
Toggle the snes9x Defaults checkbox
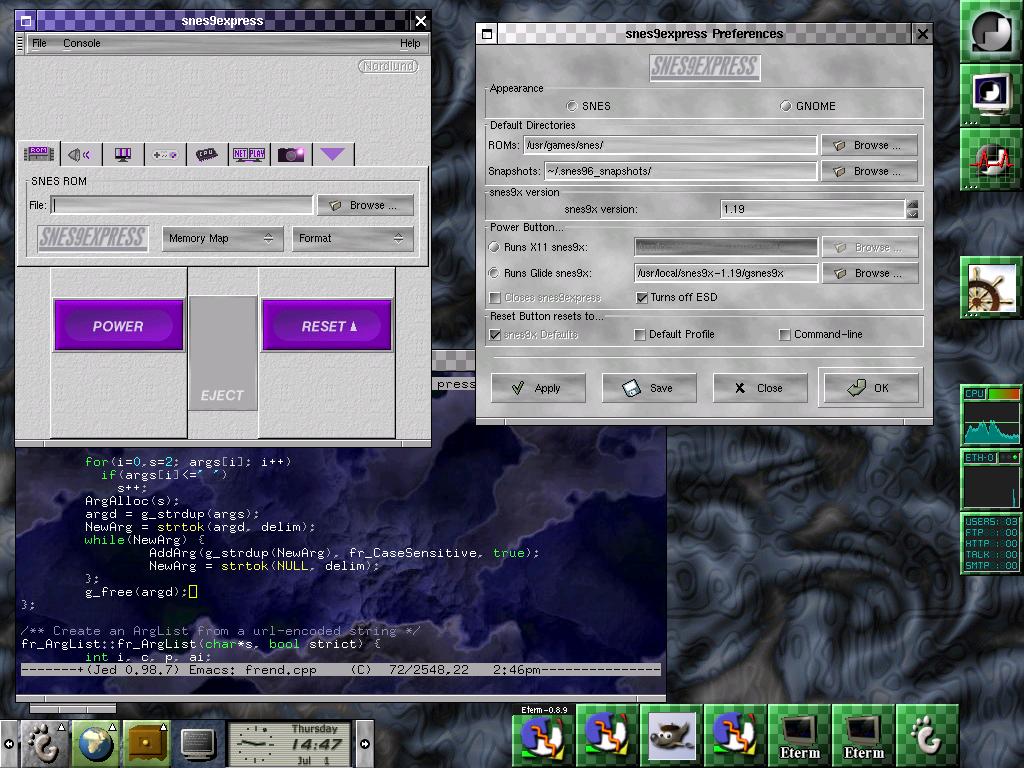tap(495, 334)
